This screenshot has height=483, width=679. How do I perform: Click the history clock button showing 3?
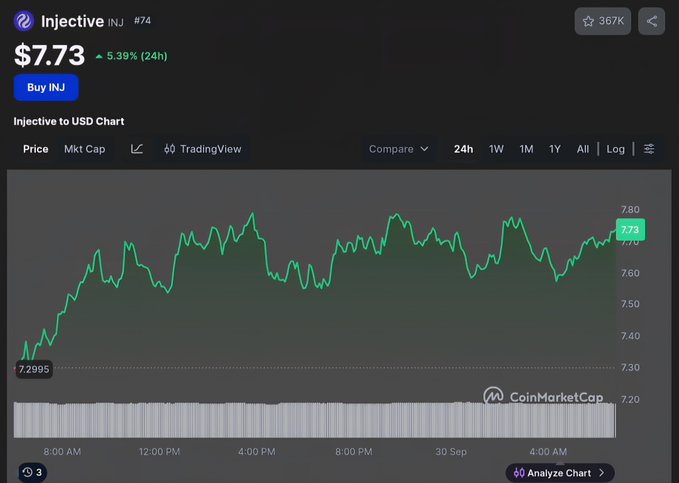pyautogui.click(x=32, y=472)
